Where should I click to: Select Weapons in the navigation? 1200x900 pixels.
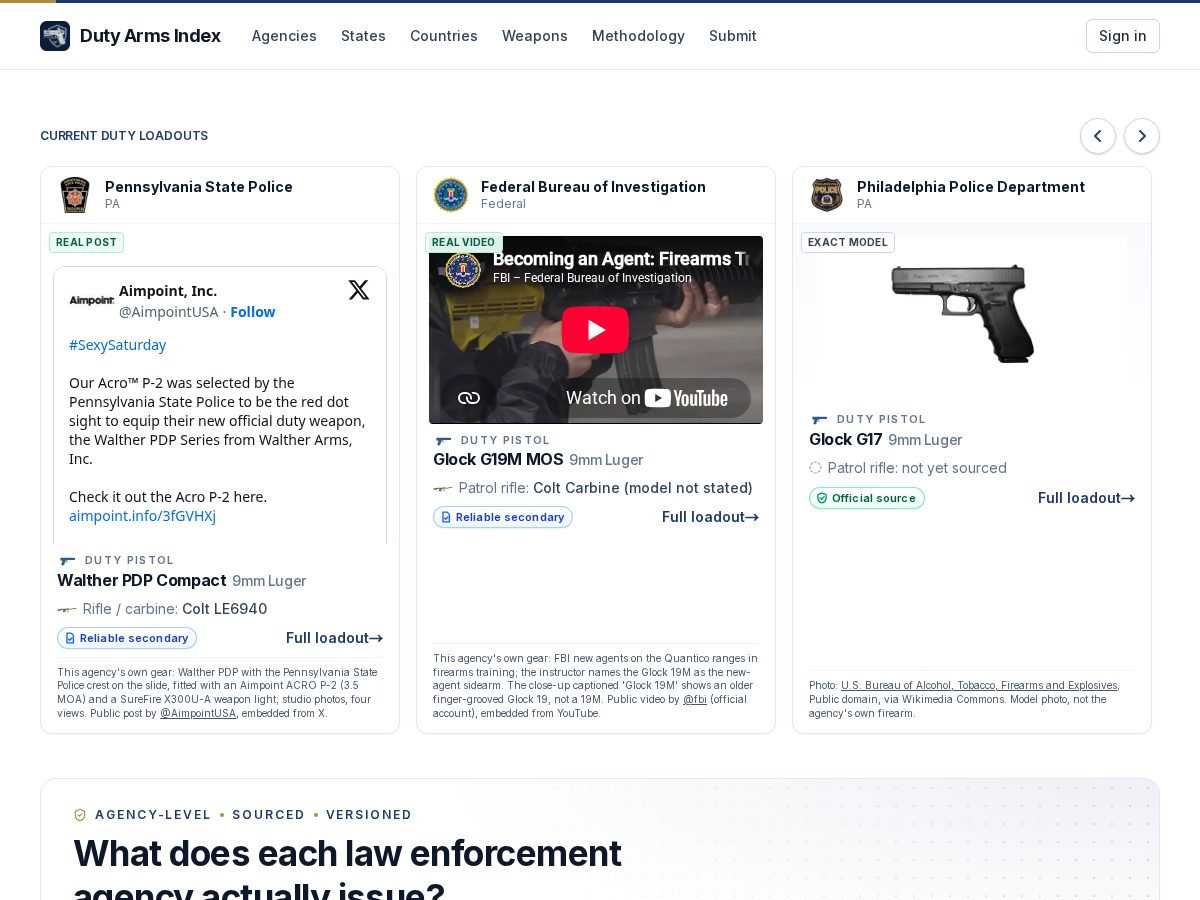pyautogui.click(x=535, y=36)
